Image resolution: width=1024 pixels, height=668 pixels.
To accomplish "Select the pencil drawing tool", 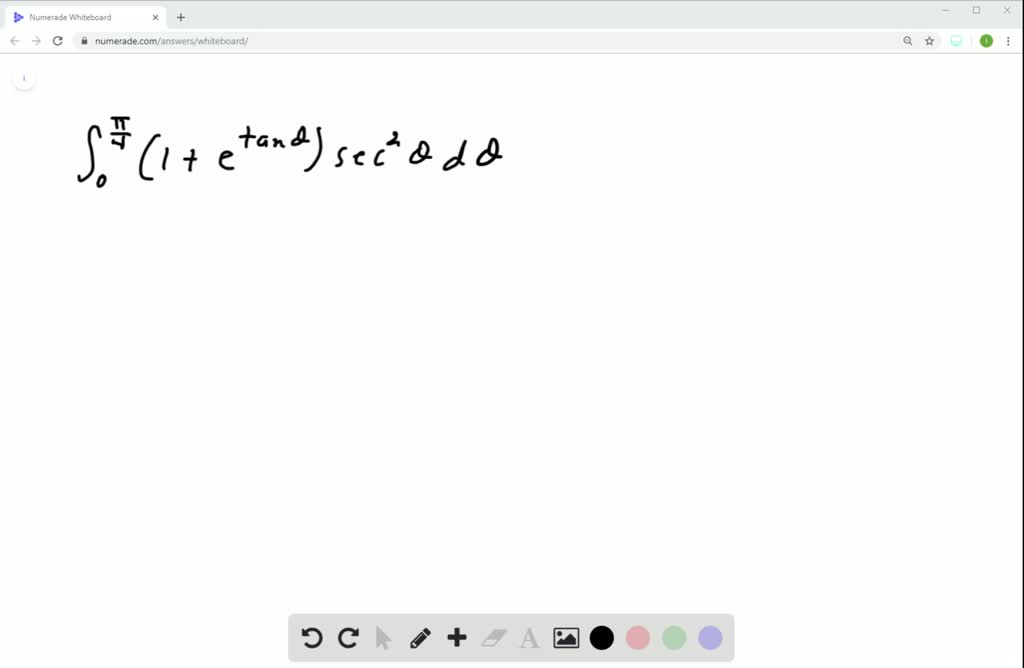I will [420, 638].
